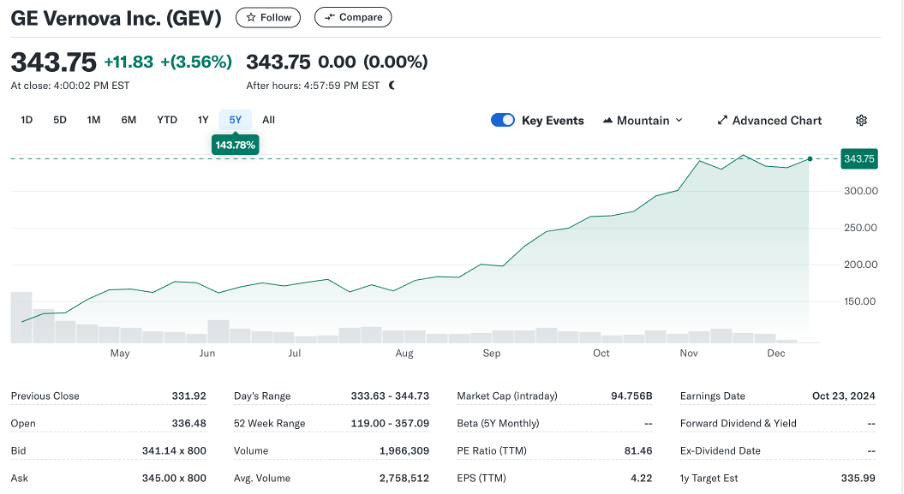Click the 343.75 current price marker label

[x=859, y=159]
